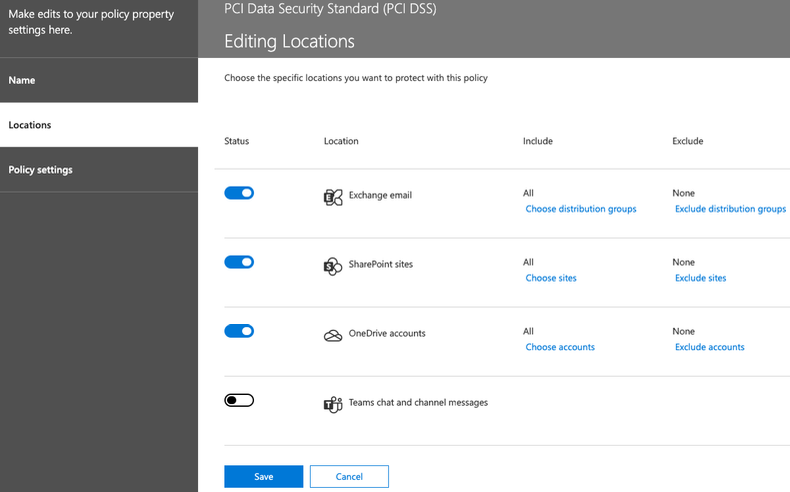Viewport: 790px width, 492px height.
Task: Click the Location column header
Action: 341,141
